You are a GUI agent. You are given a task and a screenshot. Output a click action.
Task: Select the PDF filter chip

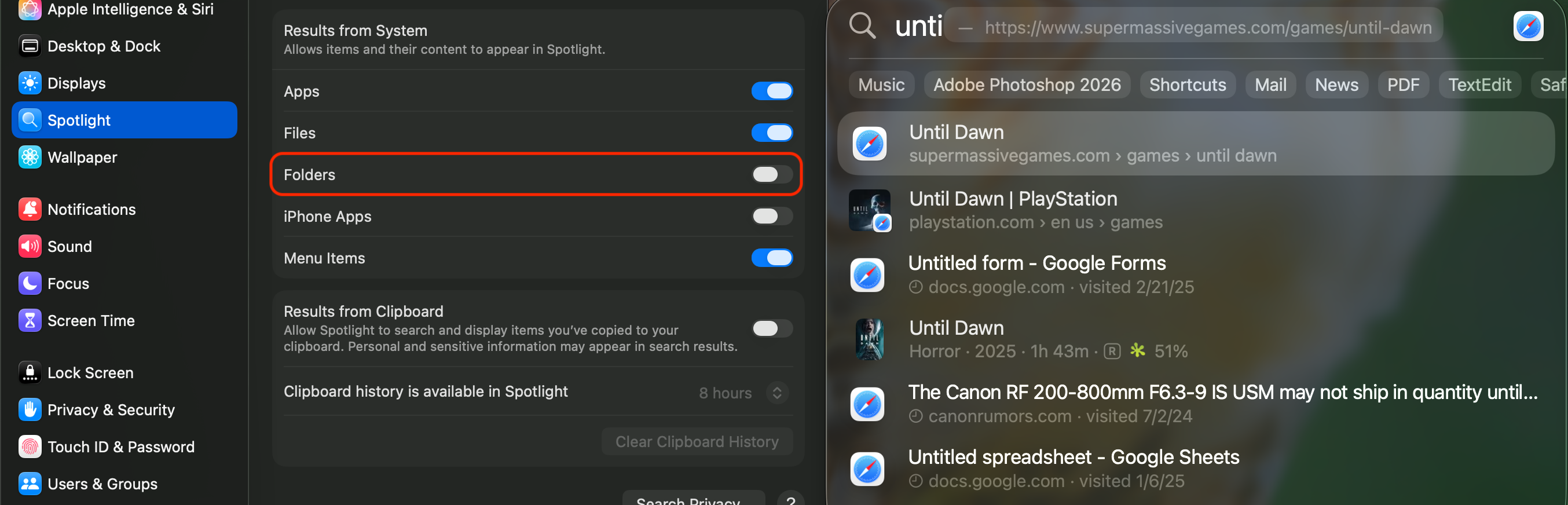[1403, 85]
